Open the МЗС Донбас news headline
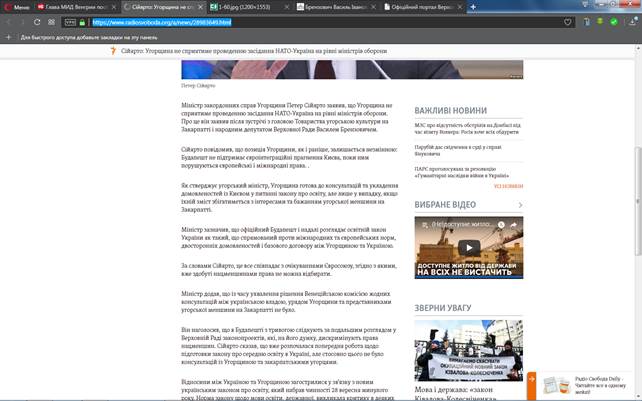 [x=467, y=128]
